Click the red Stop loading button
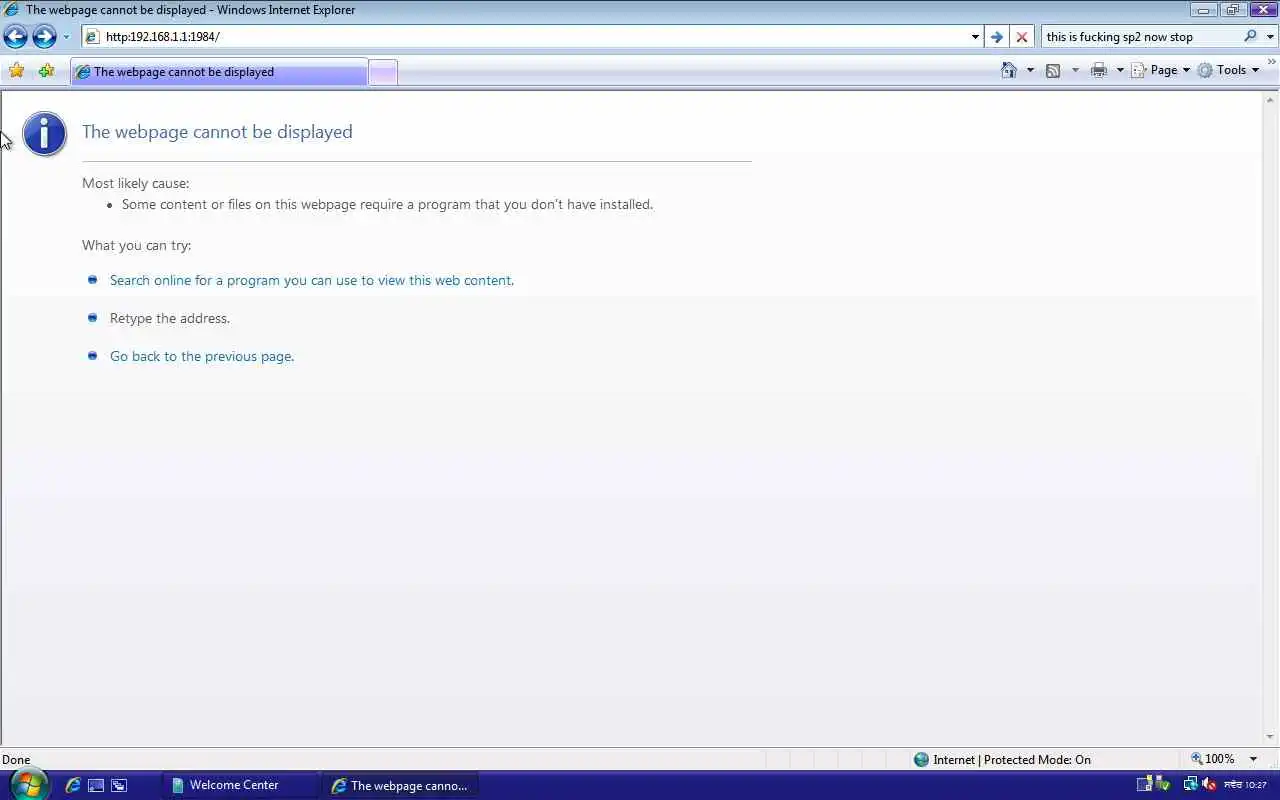Viewport: 1280px width, 800px height. 1022,37
